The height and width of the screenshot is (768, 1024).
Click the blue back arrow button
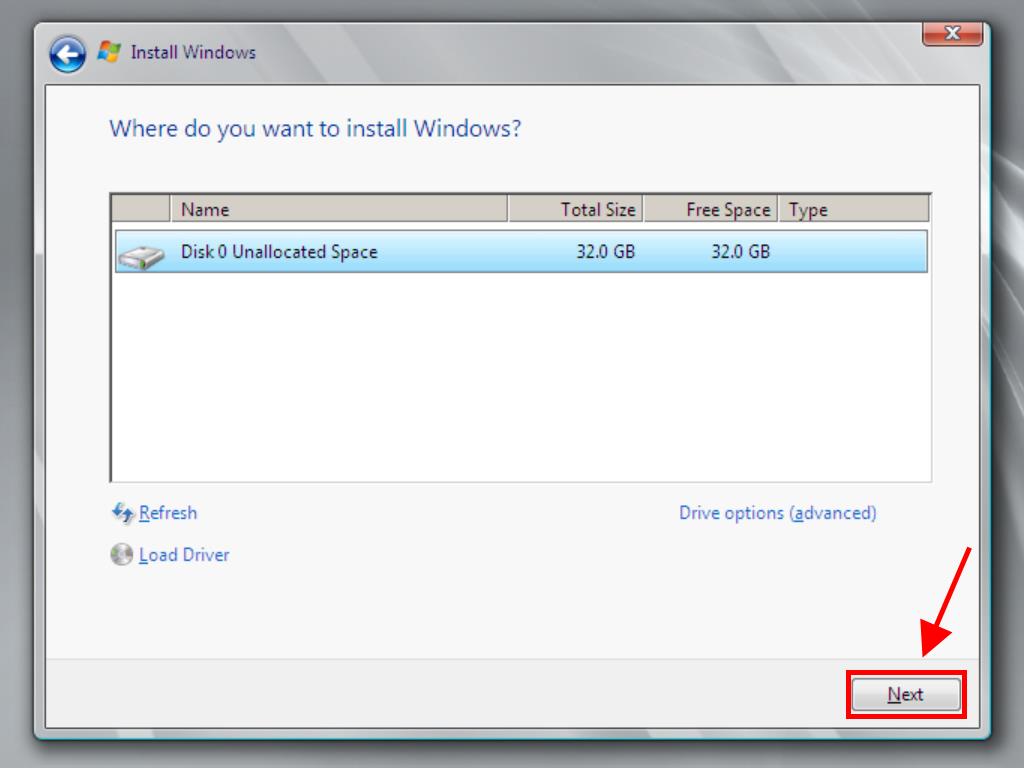(68, 54)
